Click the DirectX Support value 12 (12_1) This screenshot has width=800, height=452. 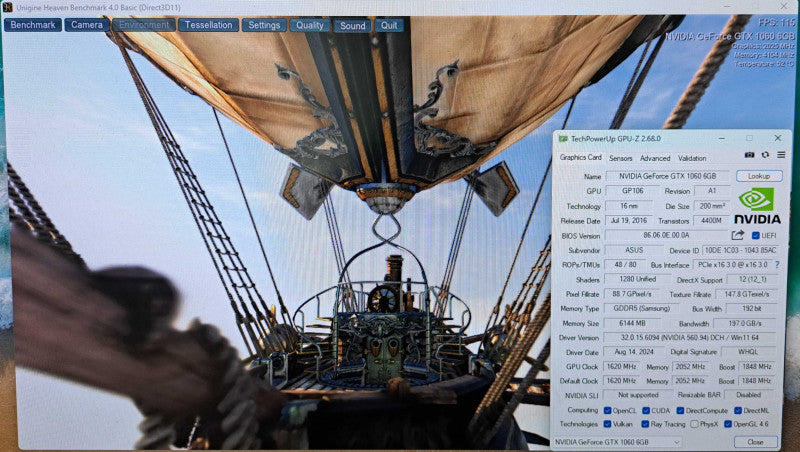tap(752, 279)
